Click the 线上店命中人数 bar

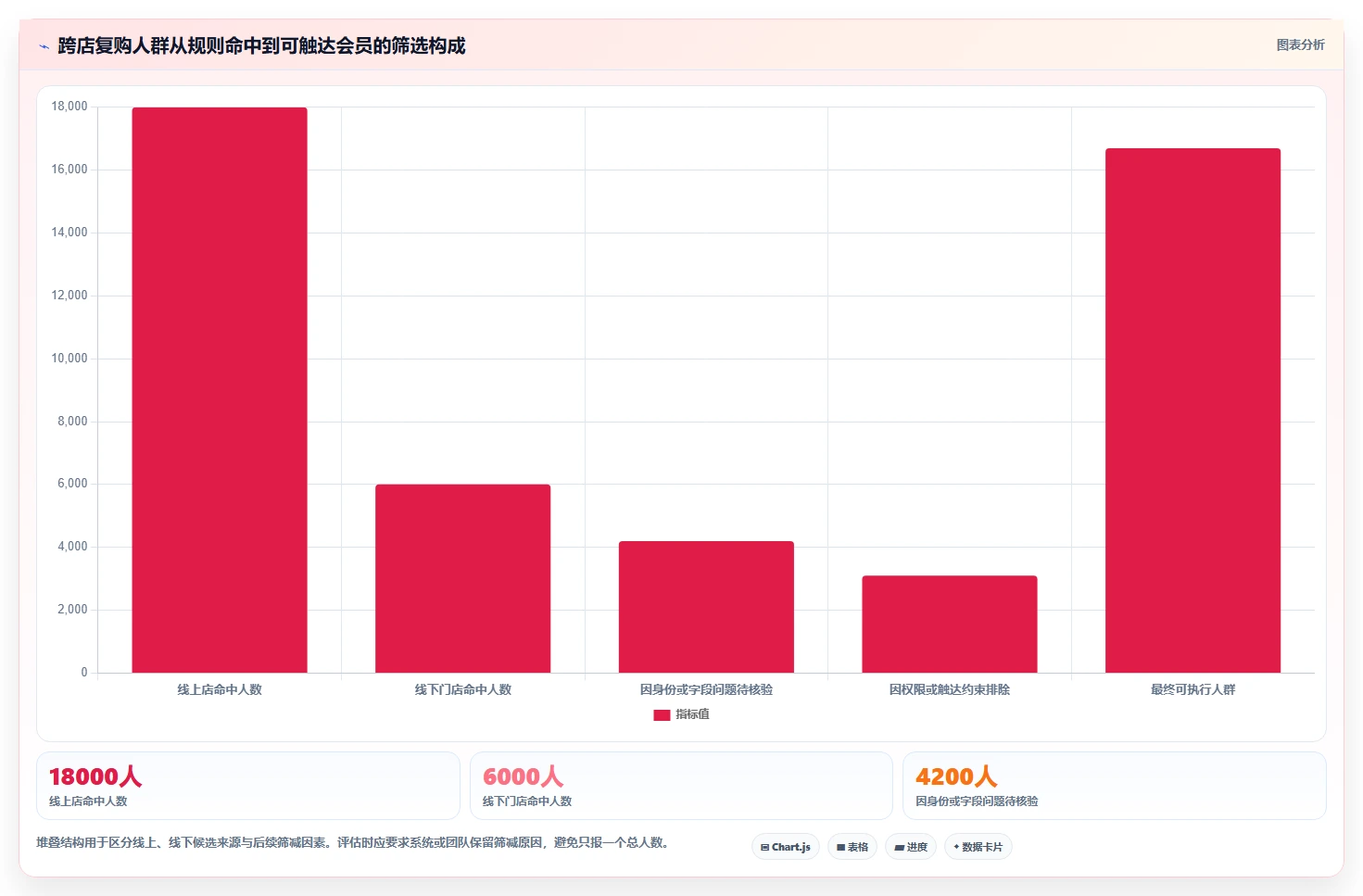click(x=220, y=390)
